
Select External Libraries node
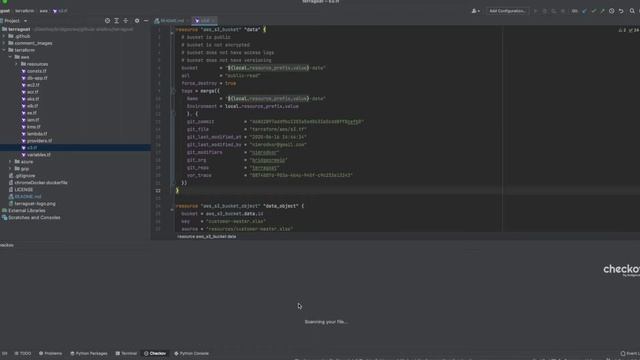click(x=27, y=211)
